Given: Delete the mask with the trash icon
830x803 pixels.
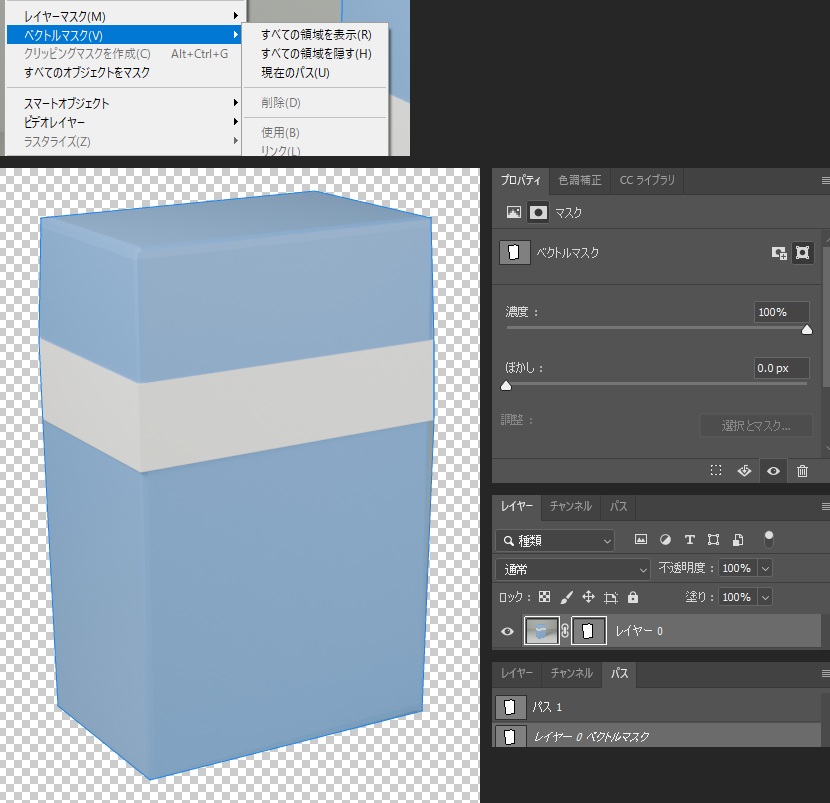Looking at the screenshot, I should point(802,471).
